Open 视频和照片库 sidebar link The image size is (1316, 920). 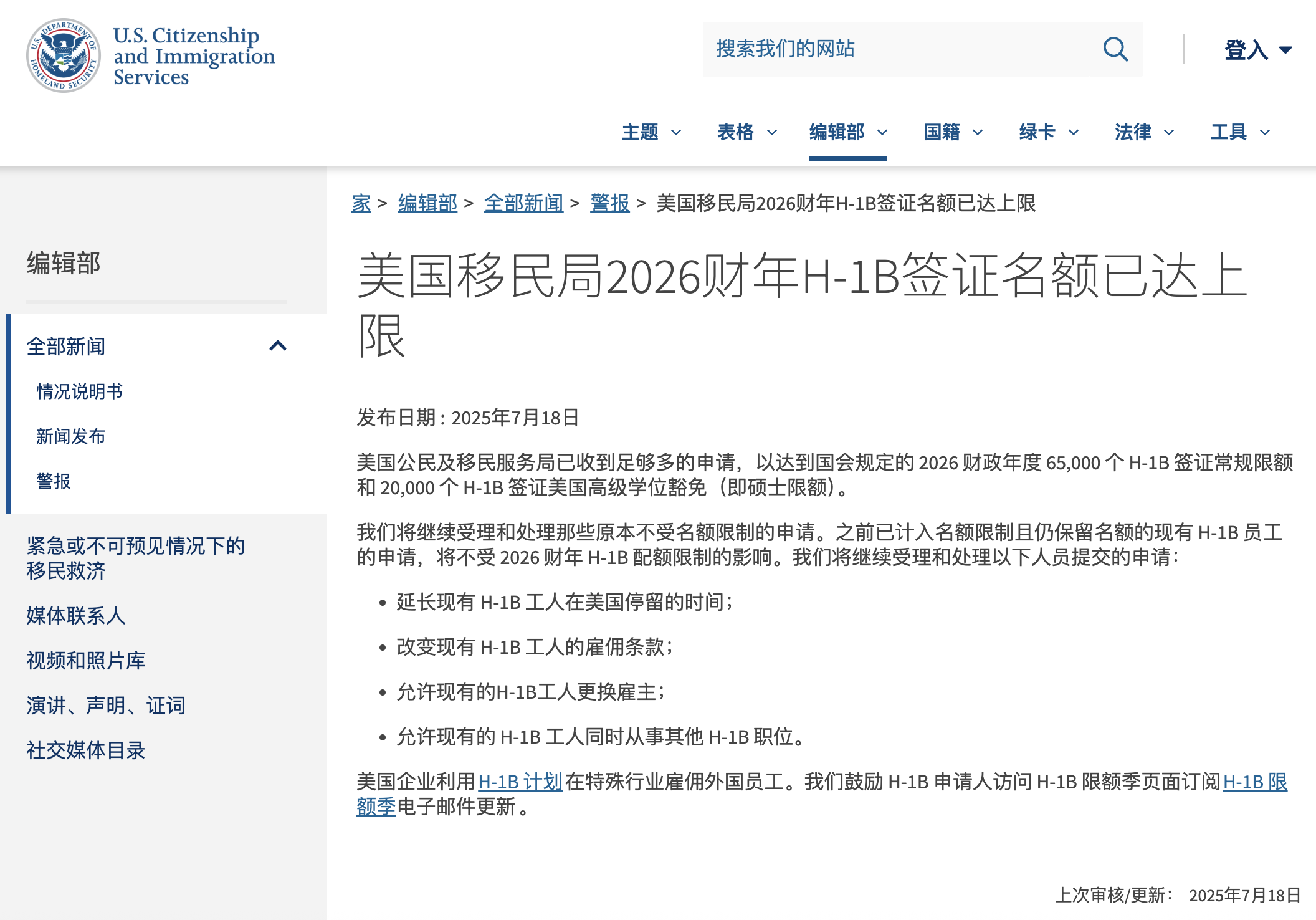86,661
